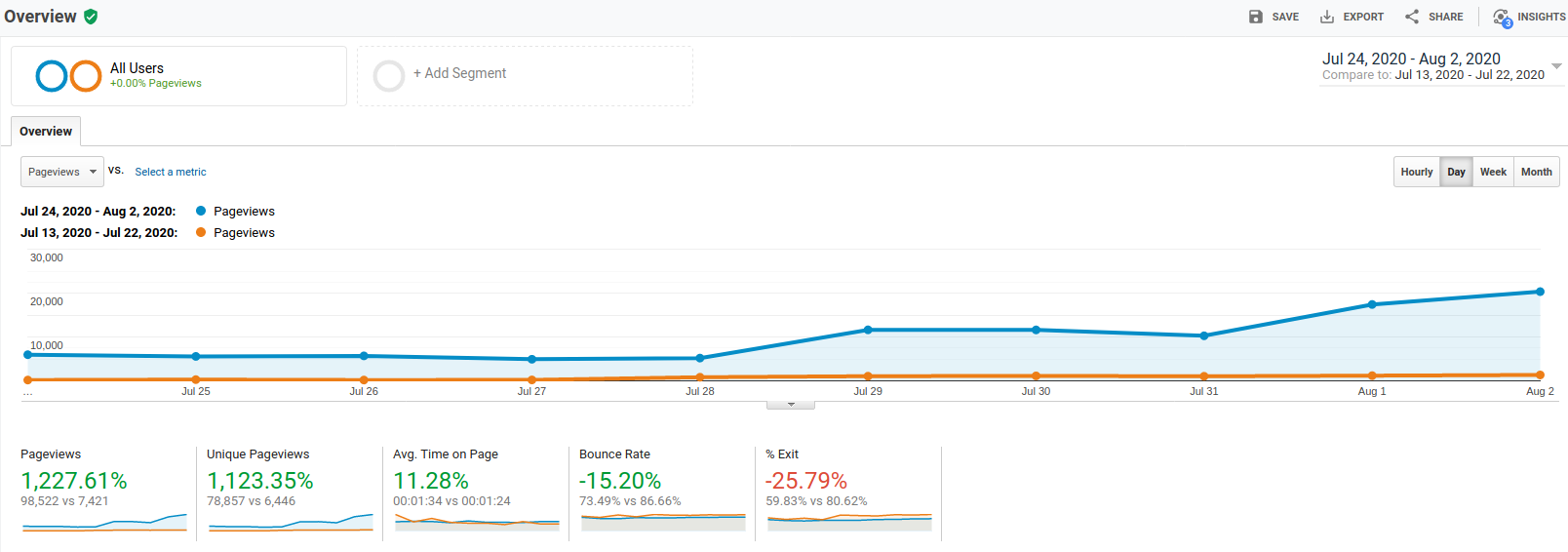Click the +0.00% Pageviews segment text
Screen dimensions: 1568x552
[x=156, y=83]
